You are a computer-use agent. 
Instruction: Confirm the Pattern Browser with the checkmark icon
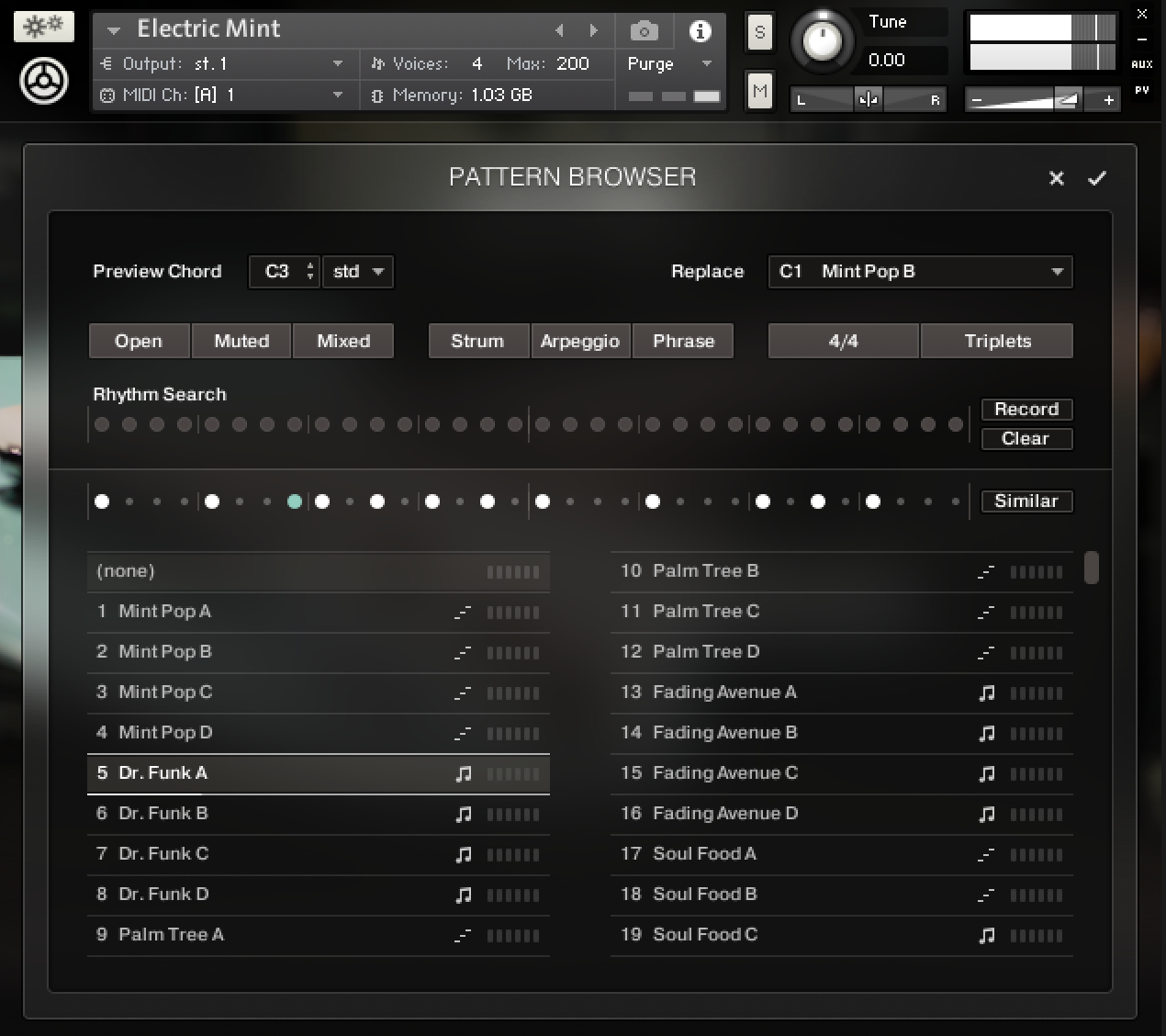point(1096,178)
